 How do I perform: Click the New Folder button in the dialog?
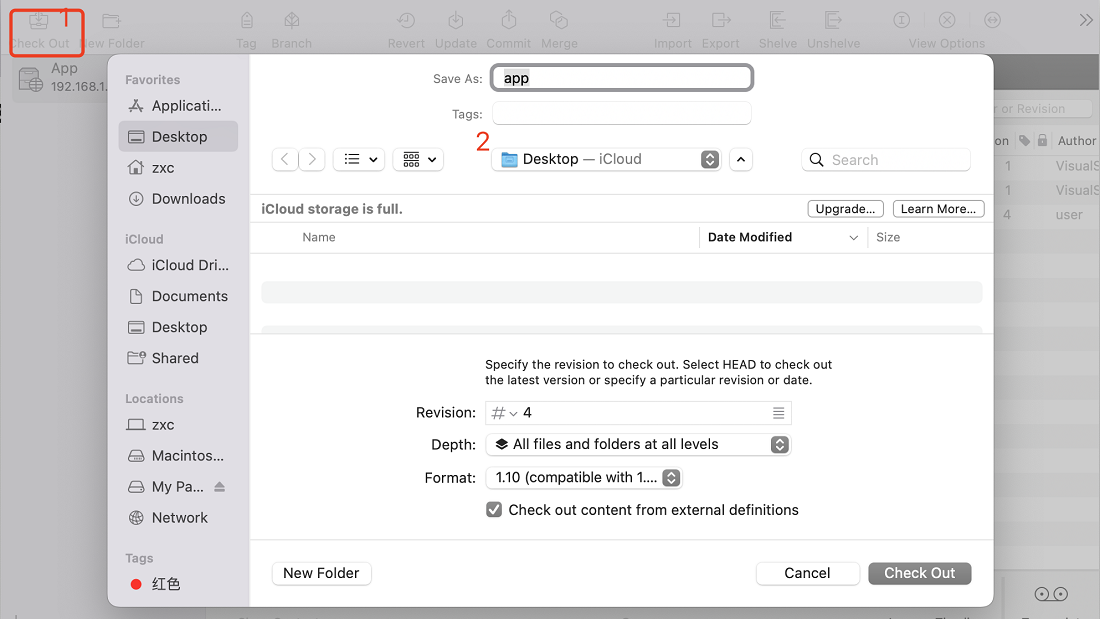[321, 573]
